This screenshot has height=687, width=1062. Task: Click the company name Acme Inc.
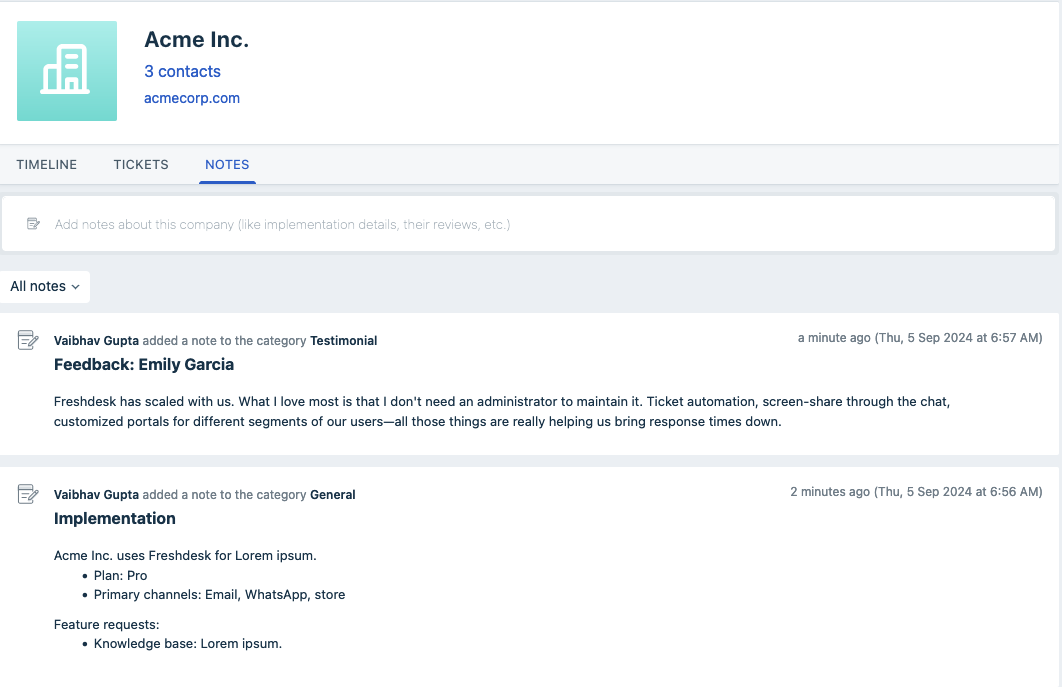(x=196, y=39)
